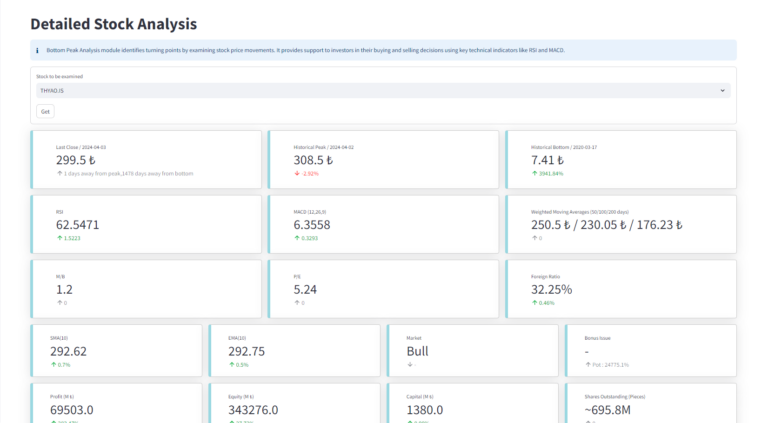
Task: Open the THYAO.IS stock selector dropdown
Action: tap(380, 90)
